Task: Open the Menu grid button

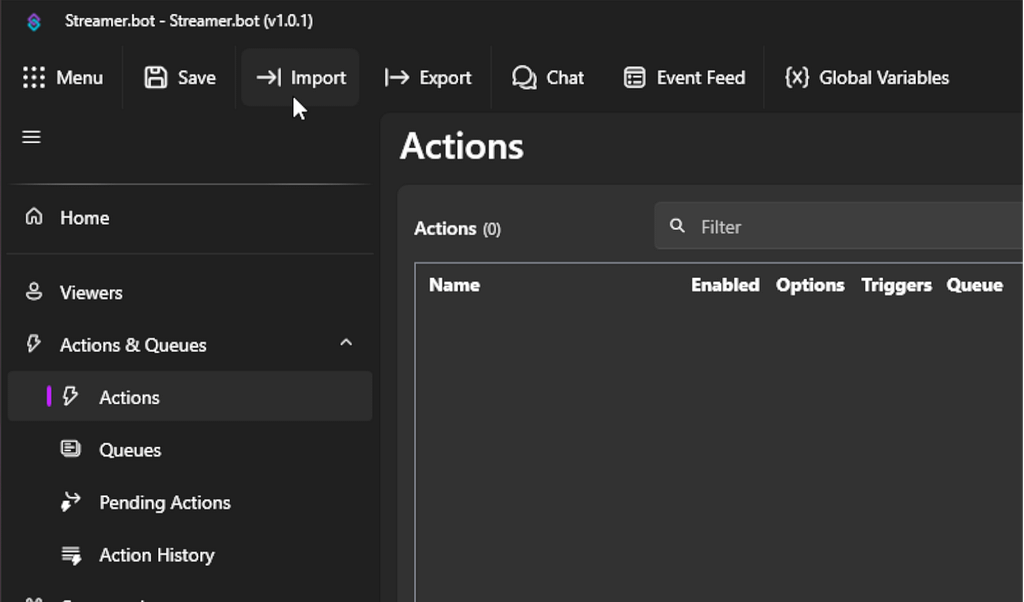Action: click(x=63, y=78)
